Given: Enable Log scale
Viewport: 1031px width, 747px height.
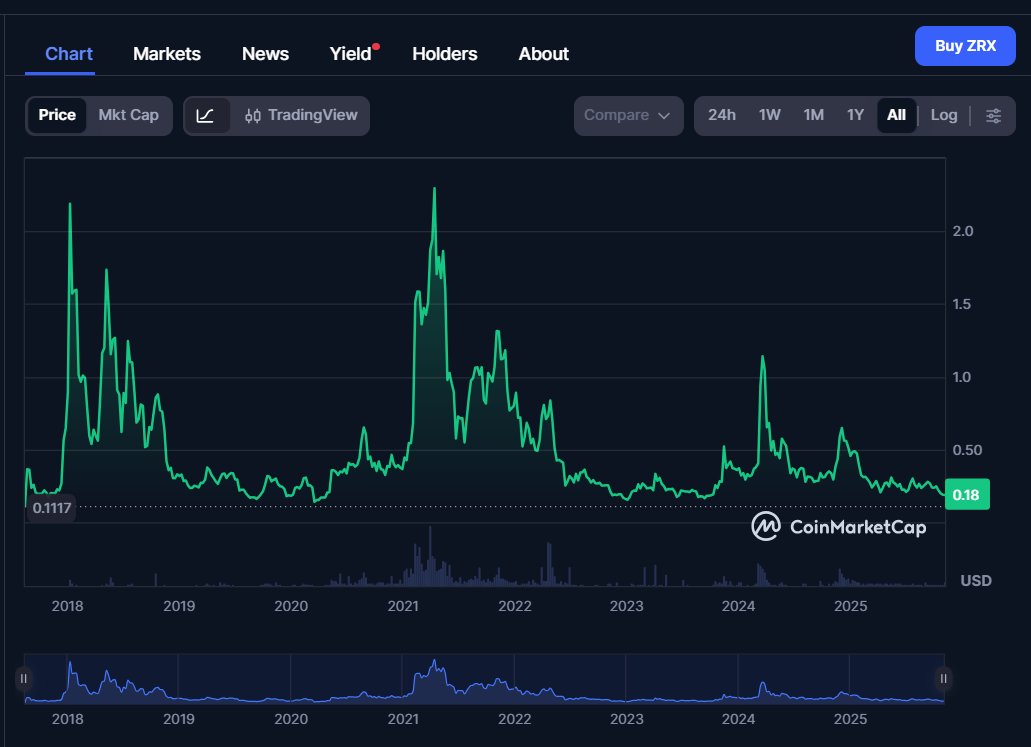Looking at the screenshot, I should [x=943, y=115].
